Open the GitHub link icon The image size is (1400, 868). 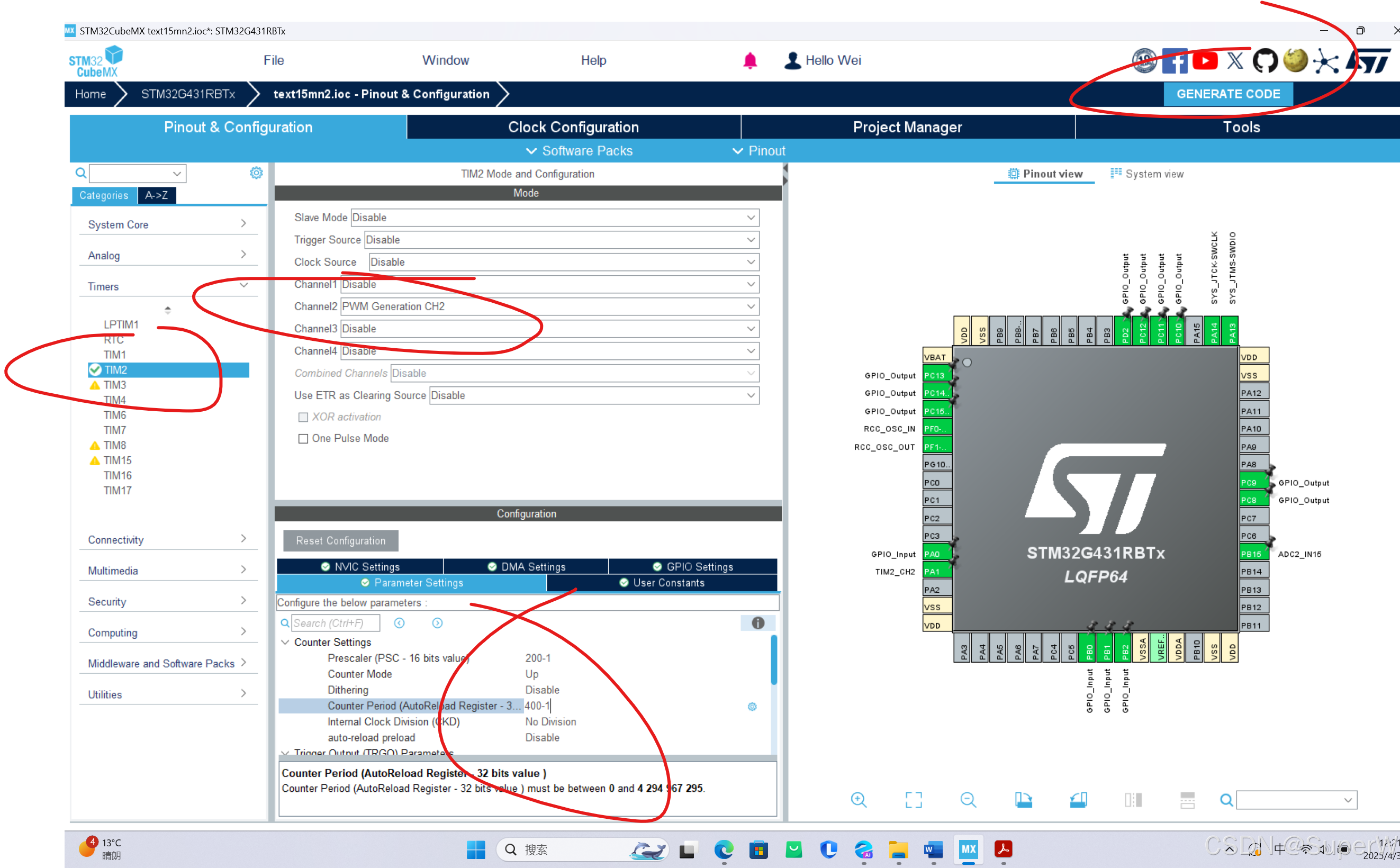click(x=1264, y=61)
